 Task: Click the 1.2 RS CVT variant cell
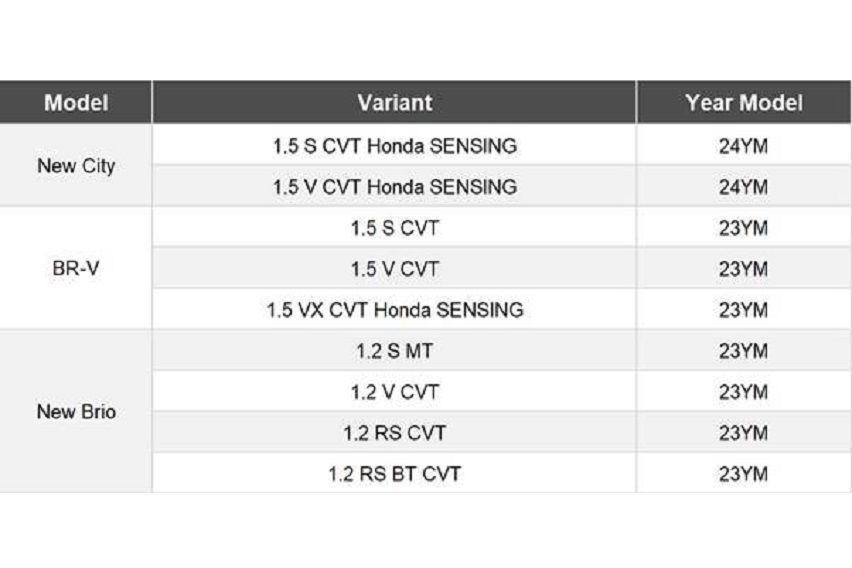[394, 433]
